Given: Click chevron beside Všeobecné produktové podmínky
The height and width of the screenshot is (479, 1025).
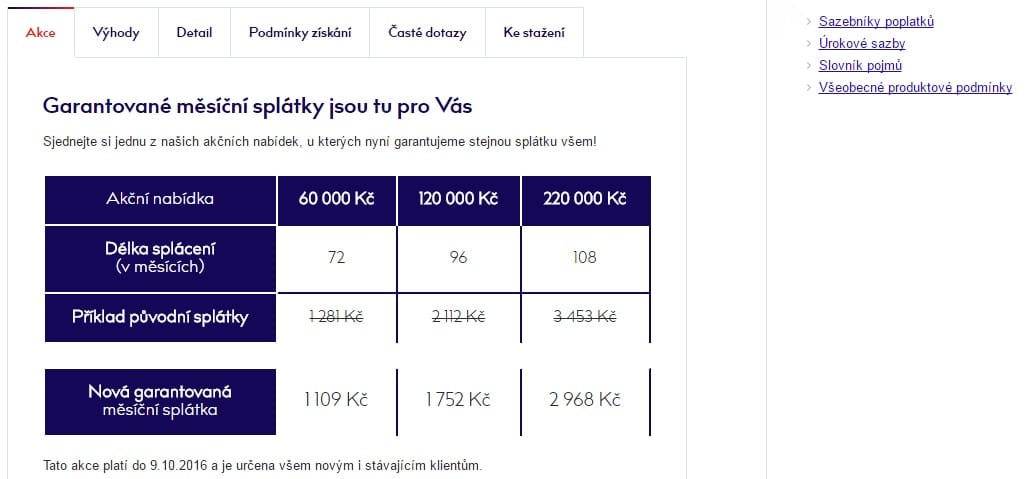Looking at the screenshot, I should pos(810,88).
